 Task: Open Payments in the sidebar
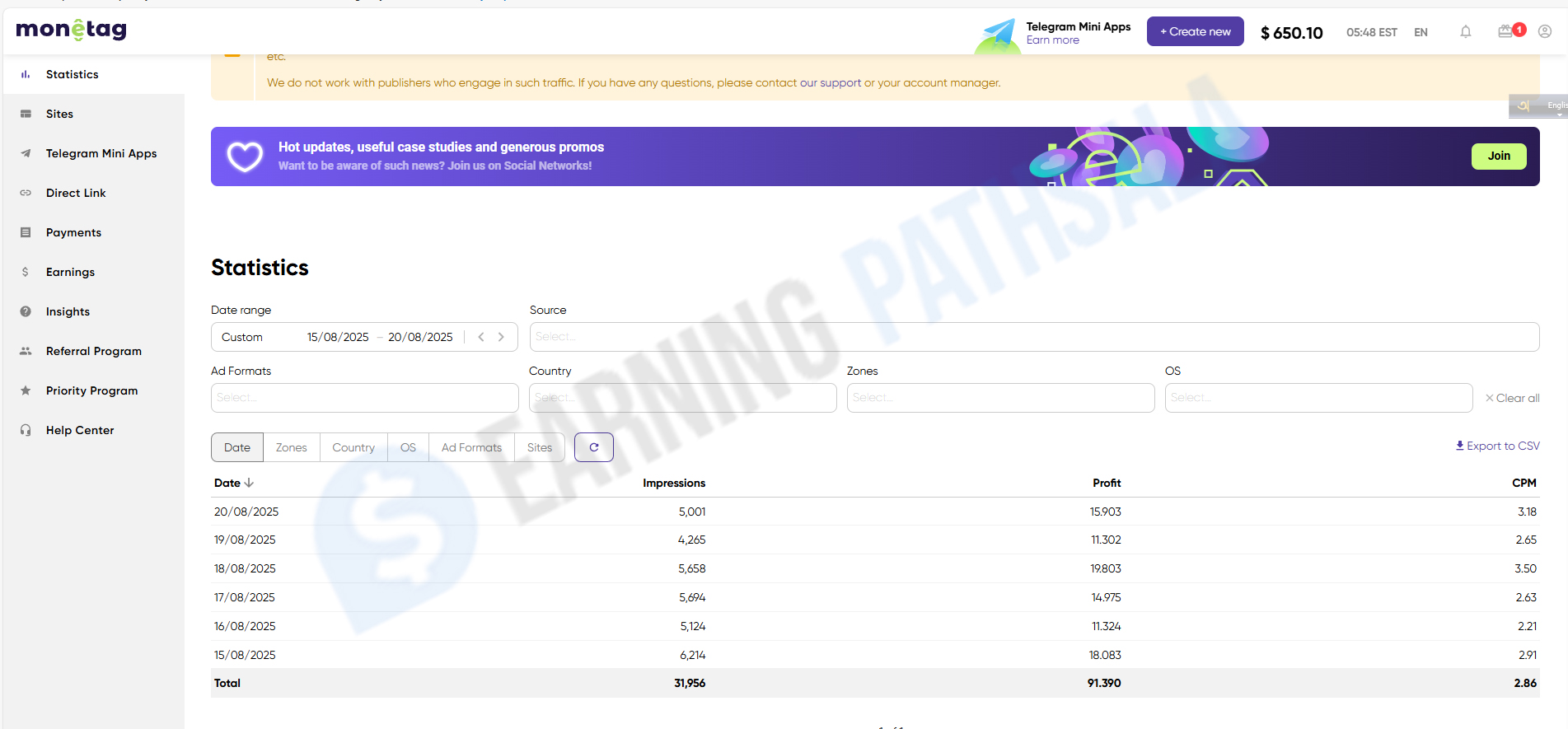[73, 232]
